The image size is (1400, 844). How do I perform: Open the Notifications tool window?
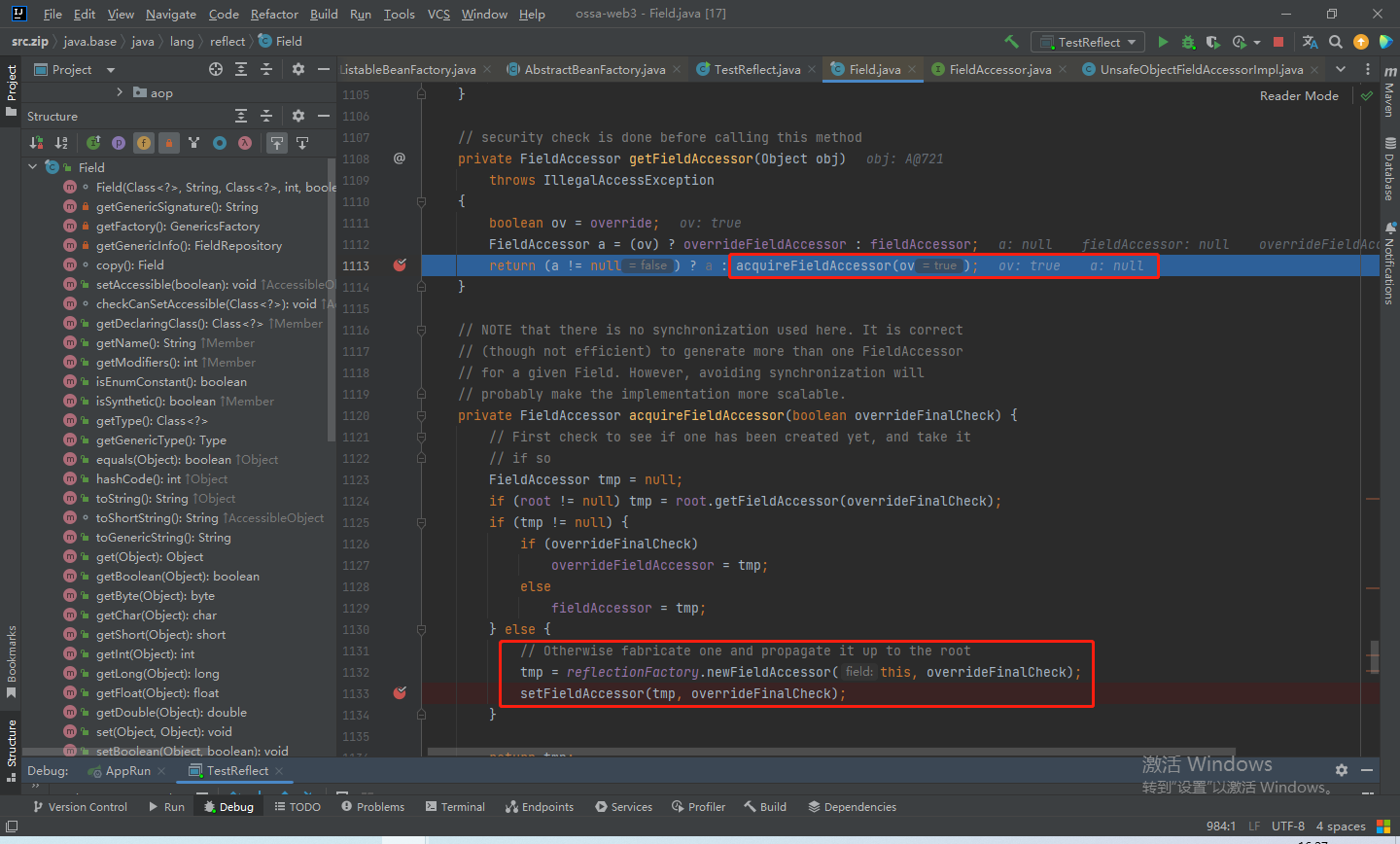point(1389,263)
